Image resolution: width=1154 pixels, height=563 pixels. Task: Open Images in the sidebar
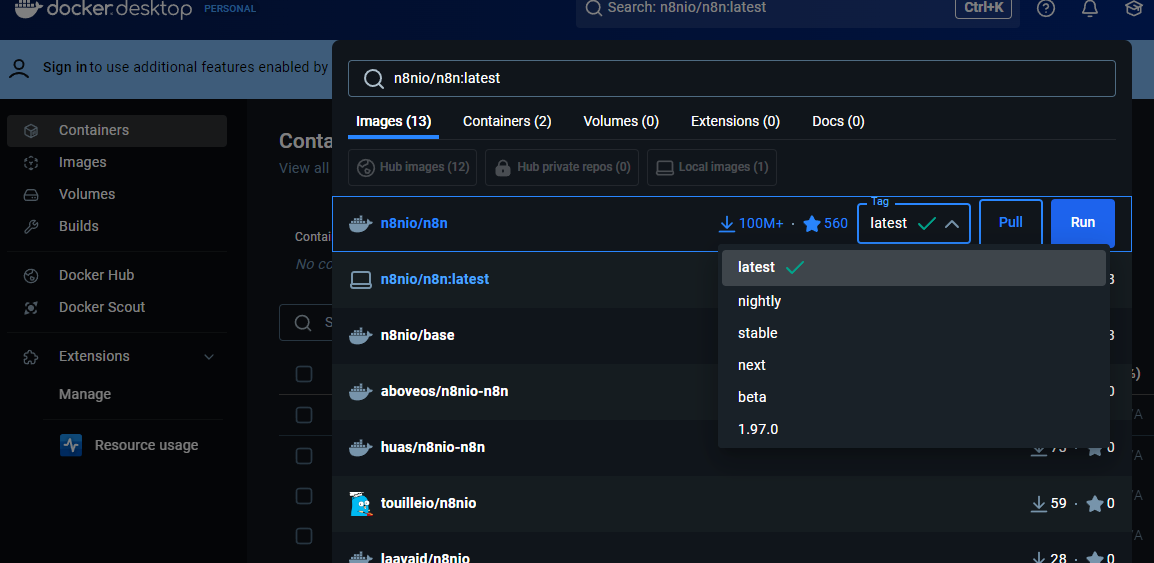click(x=117, y=163)
